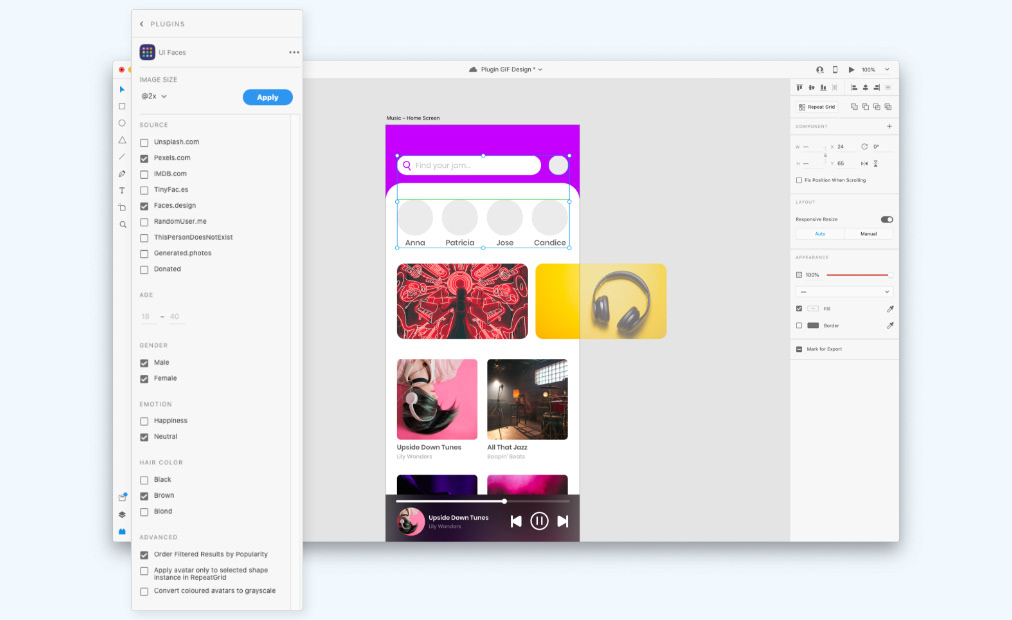Select the yellow headphones image
This screenshot has height=620, width=1012.
point(601,301)
